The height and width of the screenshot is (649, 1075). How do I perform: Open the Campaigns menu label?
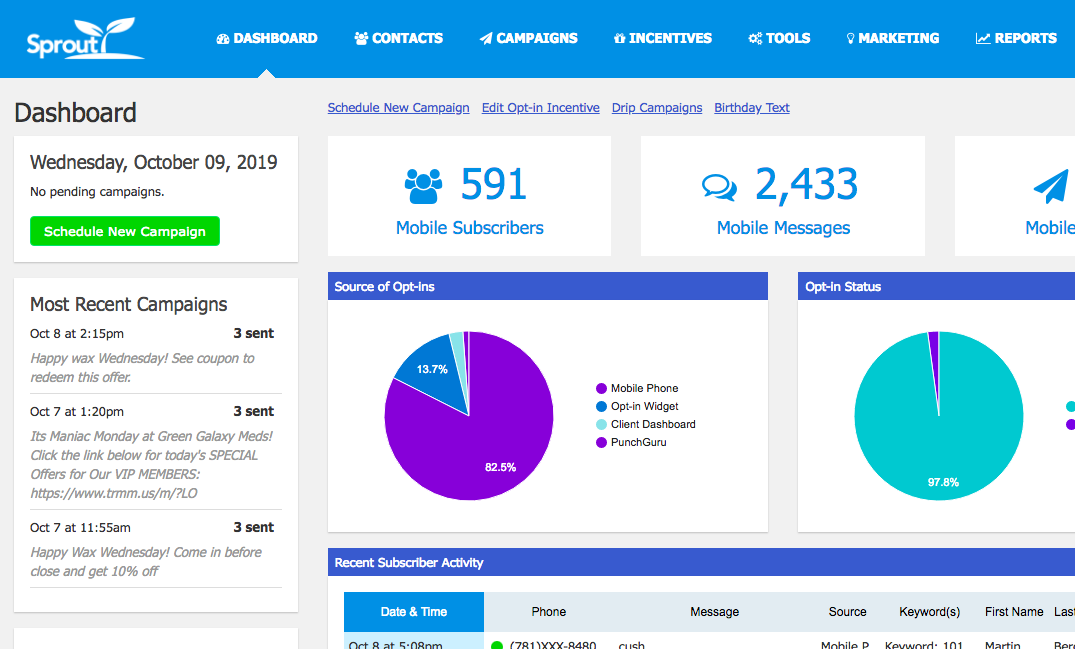click(537, 38)
